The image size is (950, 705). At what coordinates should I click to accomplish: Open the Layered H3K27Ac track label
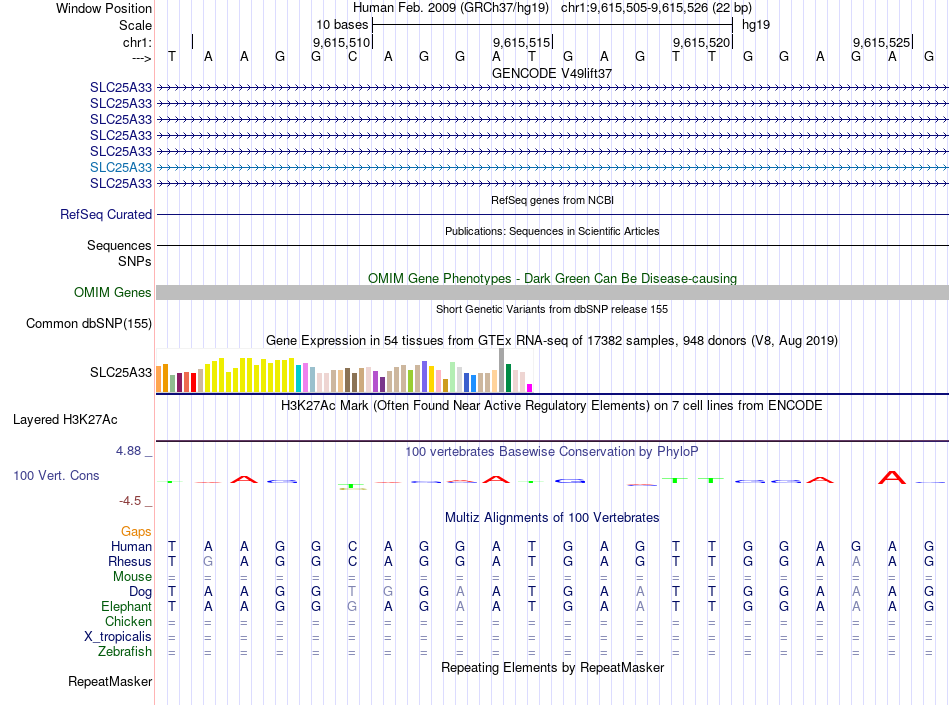click(65, 420)
